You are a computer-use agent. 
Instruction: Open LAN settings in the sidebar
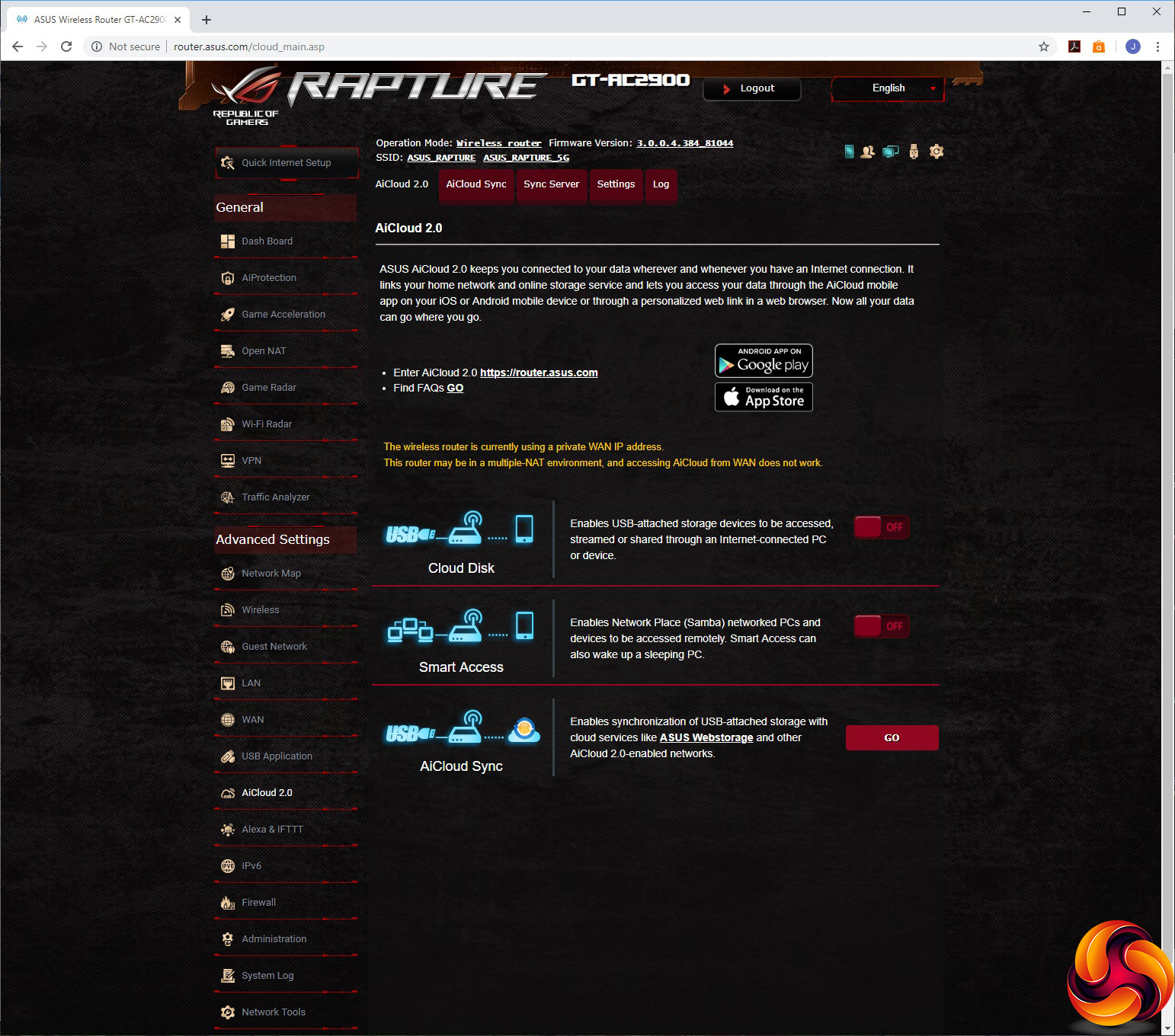tap(286, 683)
